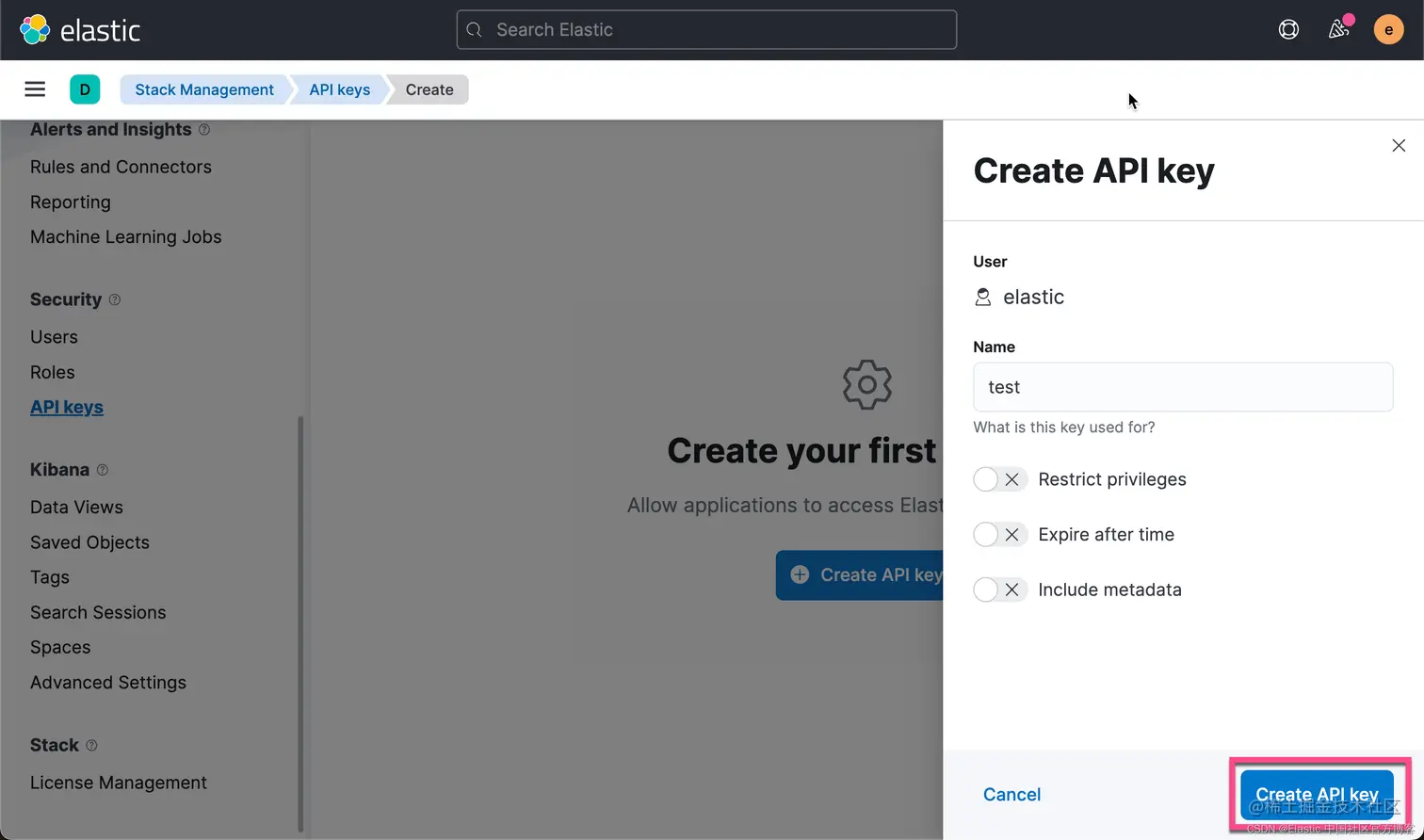Open the help menu lifebuoy icon
Screen dimensions: 1424x840
1288,30
